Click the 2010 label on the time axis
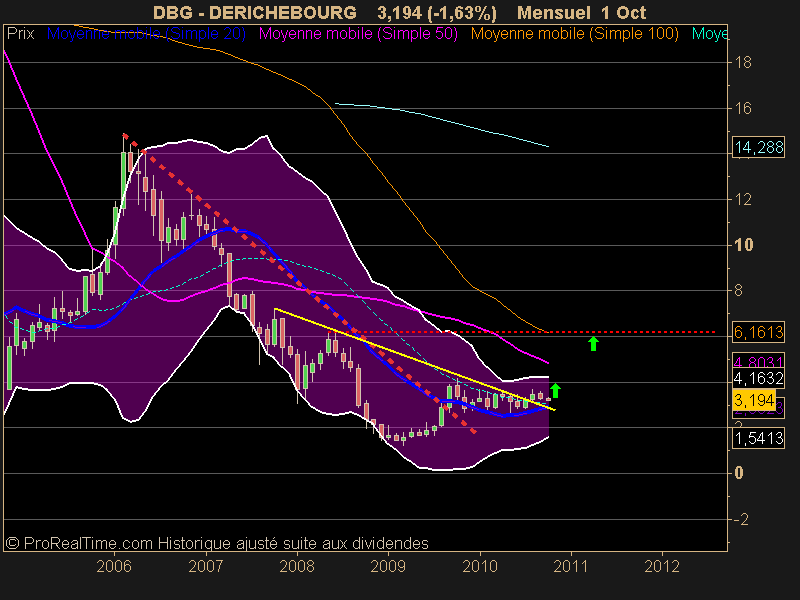This screenshot has height=600, width=800. pyautogui.click(x=480, y=566)
